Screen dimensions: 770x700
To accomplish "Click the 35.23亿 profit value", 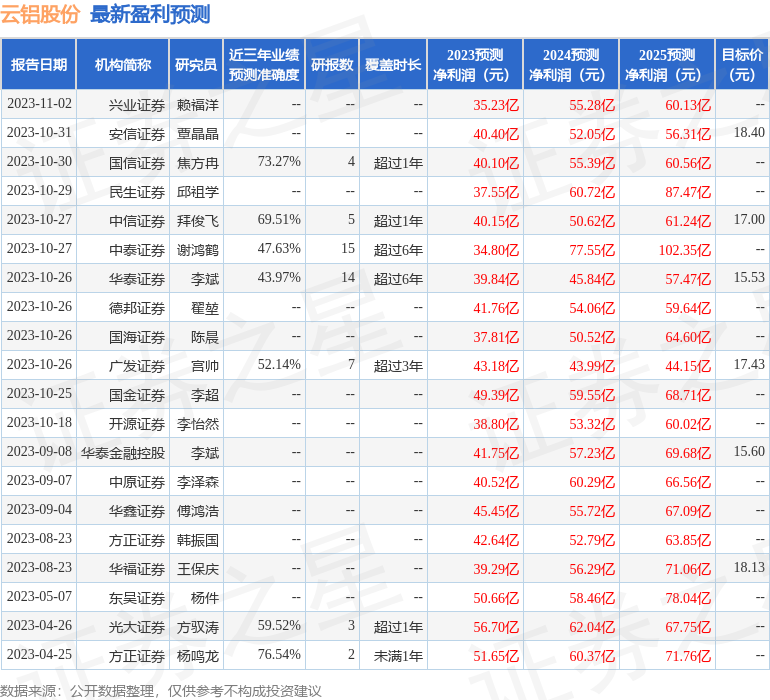I will 495,105.
